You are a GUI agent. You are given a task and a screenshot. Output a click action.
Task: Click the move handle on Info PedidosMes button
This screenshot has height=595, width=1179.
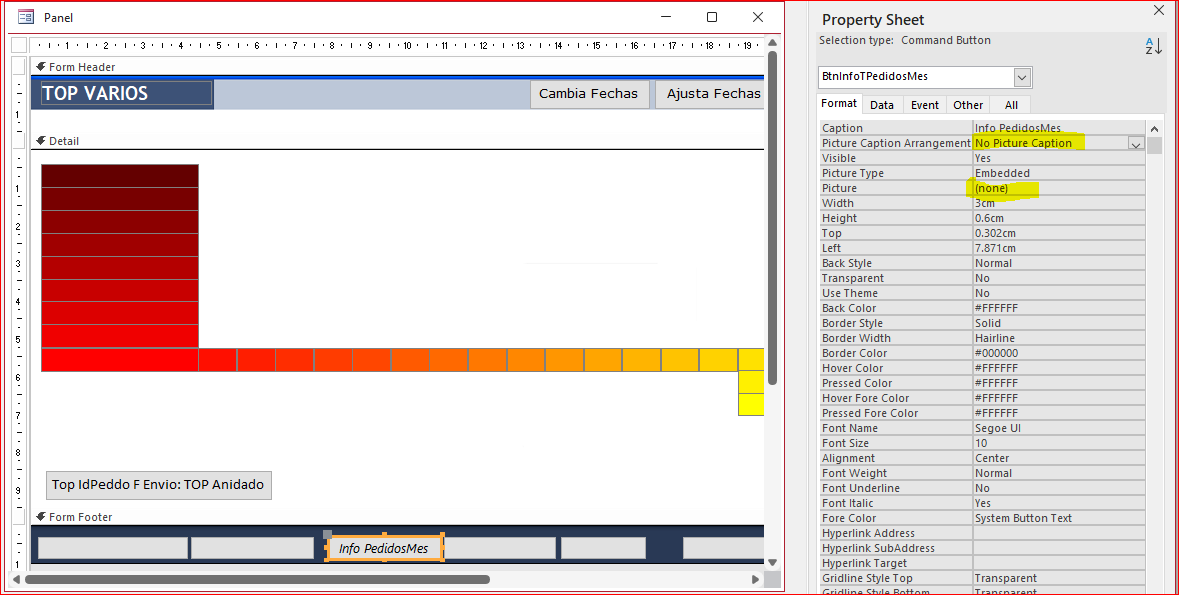tap(327, 534)
